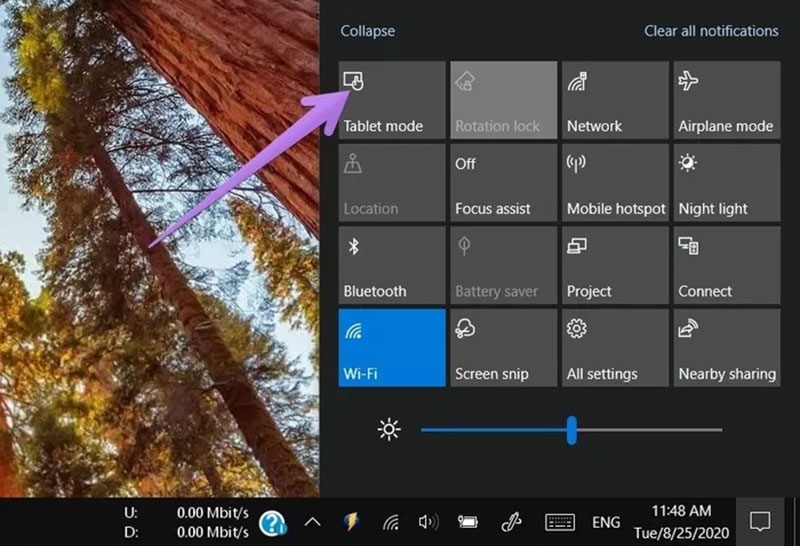Click the sun brightness icon
Image resolution: width=800 pixels, height=546 pixels.
coord(389,430)
